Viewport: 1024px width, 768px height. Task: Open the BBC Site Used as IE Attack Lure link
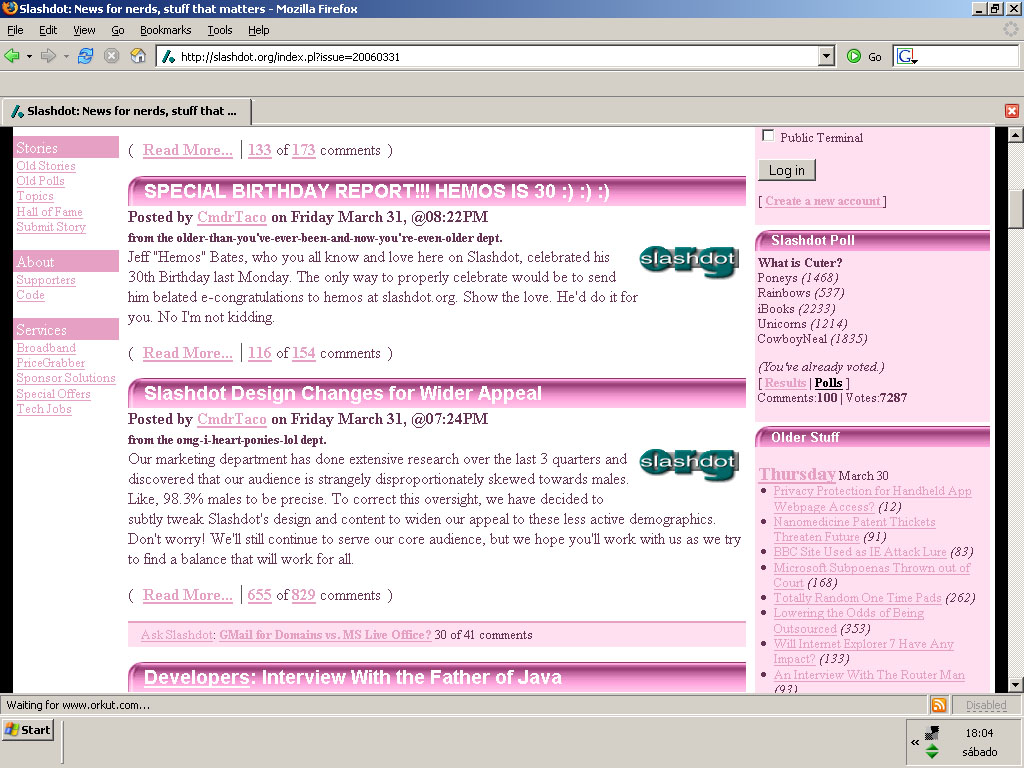click(x=860, y=552)
